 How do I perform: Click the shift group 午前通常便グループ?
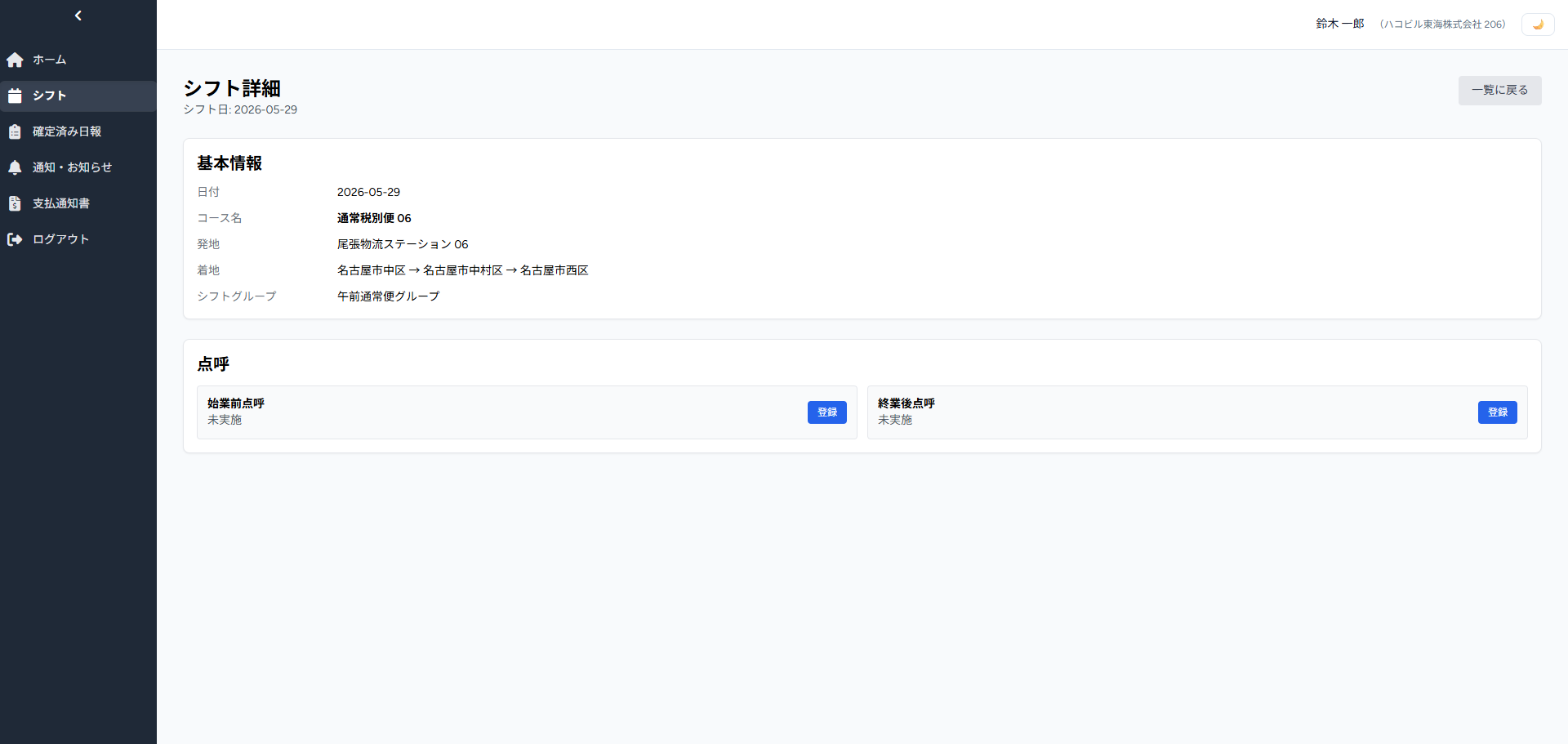pyautogui.click(x=388, y=296)
